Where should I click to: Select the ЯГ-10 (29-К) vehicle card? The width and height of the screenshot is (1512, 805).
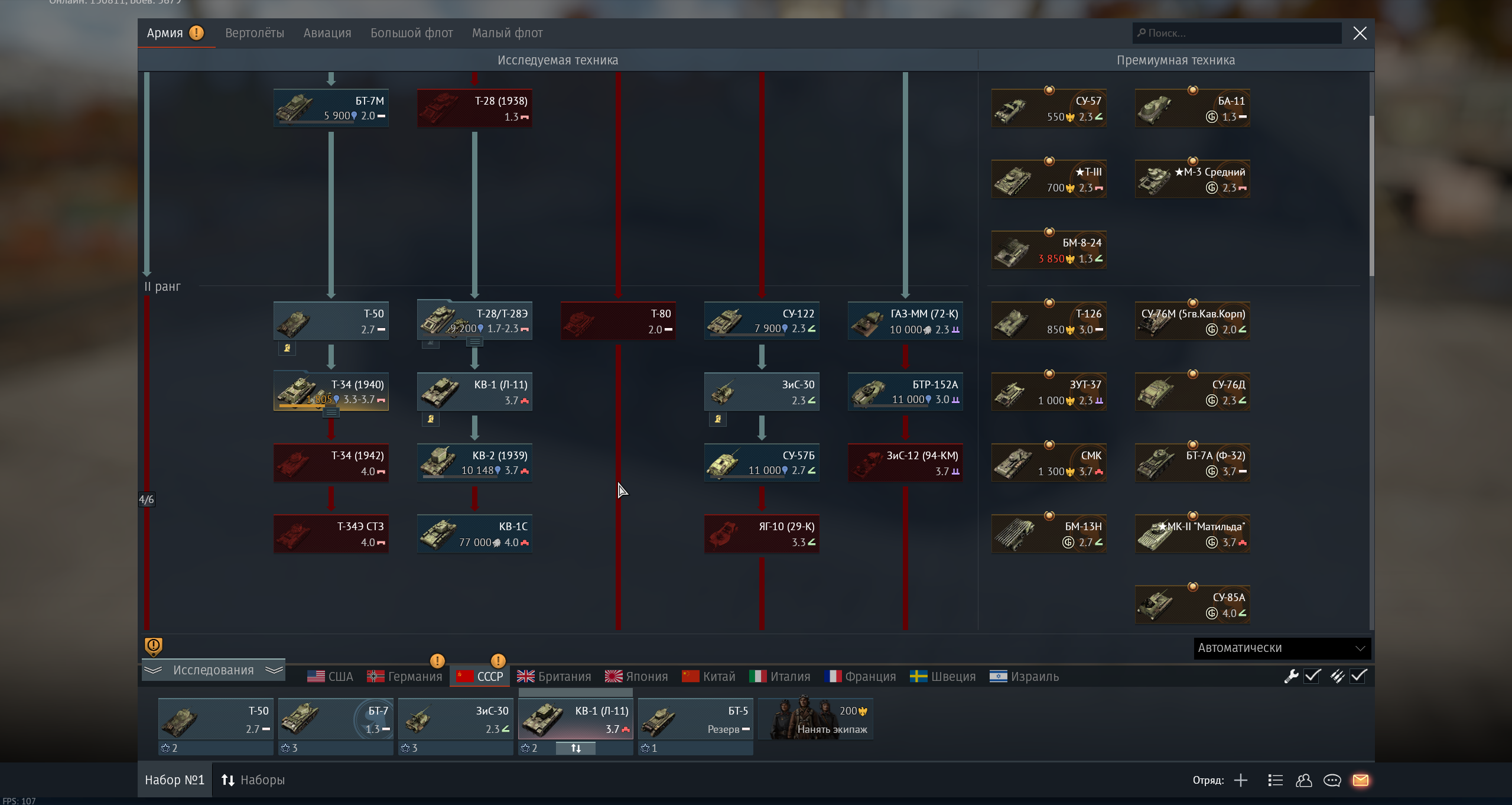click(x=762, y=534)
